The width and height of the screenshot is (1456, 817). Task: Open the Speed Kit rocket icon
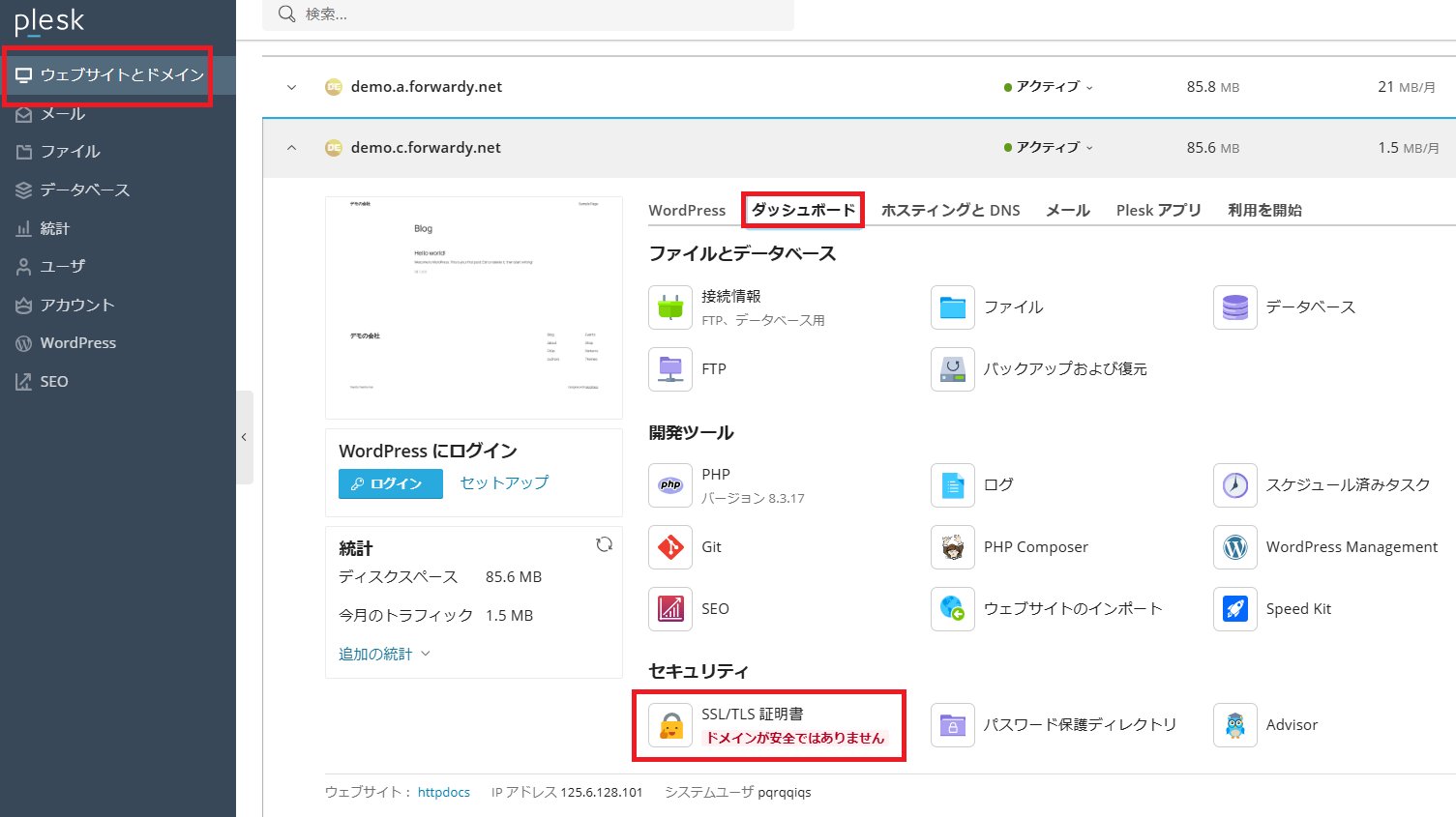tap(1235, 609)
